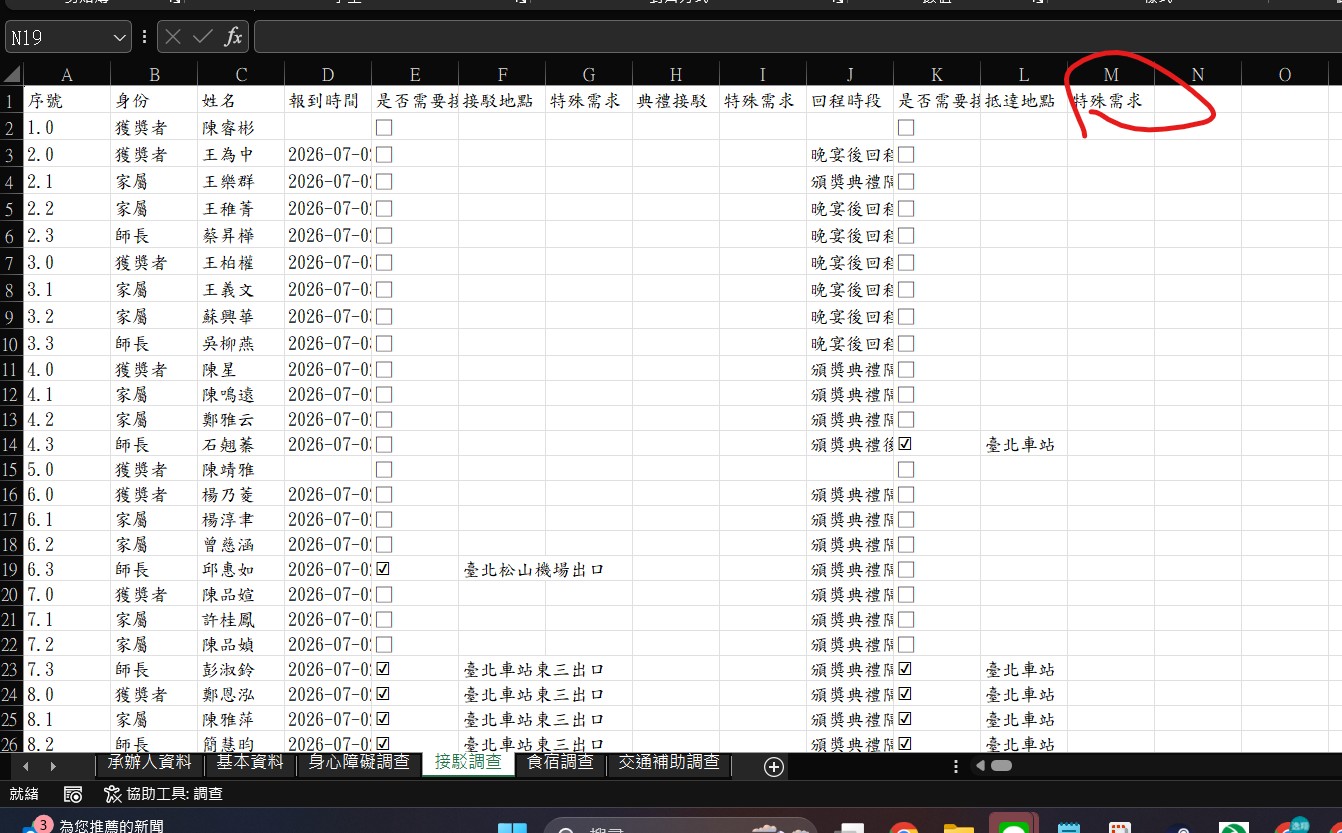
Task: Click the horizontal scrollbar left arrow
Action: 980,766
